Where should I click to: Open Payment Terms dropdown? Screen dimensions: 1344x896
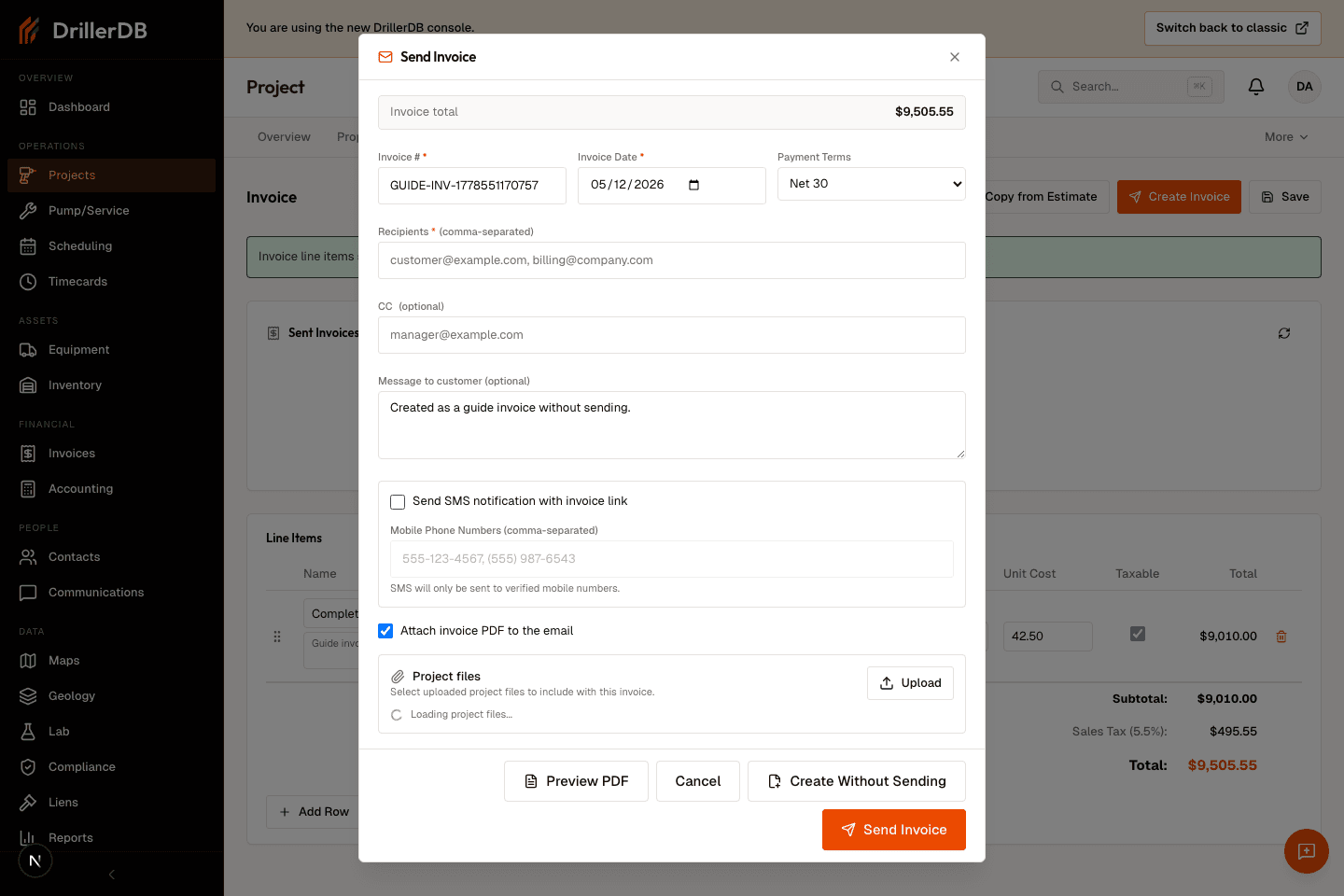click(x=872, y=184)
